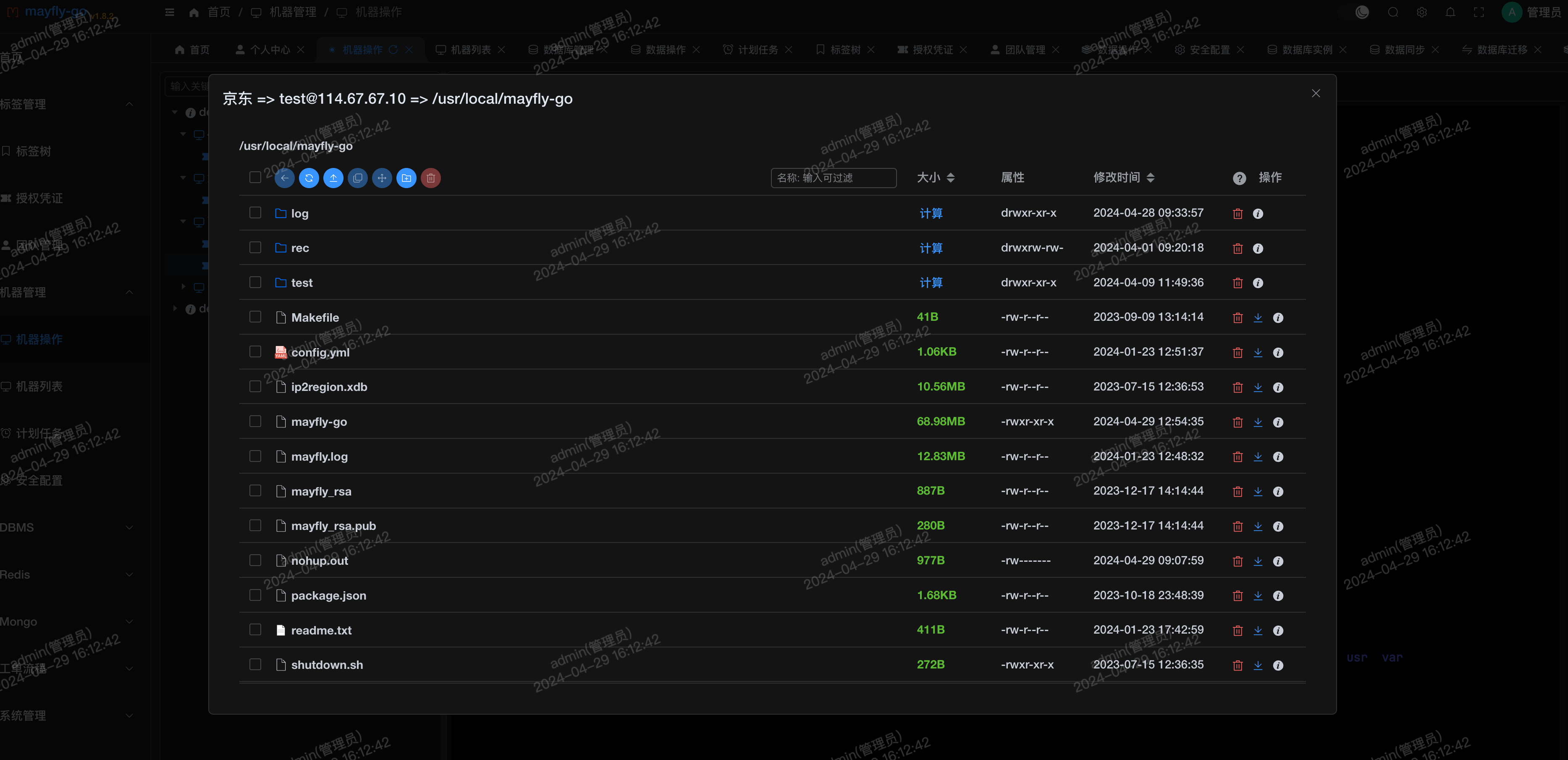Open the search icon in top bar
The width and height of the screenshot is (1568, 760).
point(1393,12)
